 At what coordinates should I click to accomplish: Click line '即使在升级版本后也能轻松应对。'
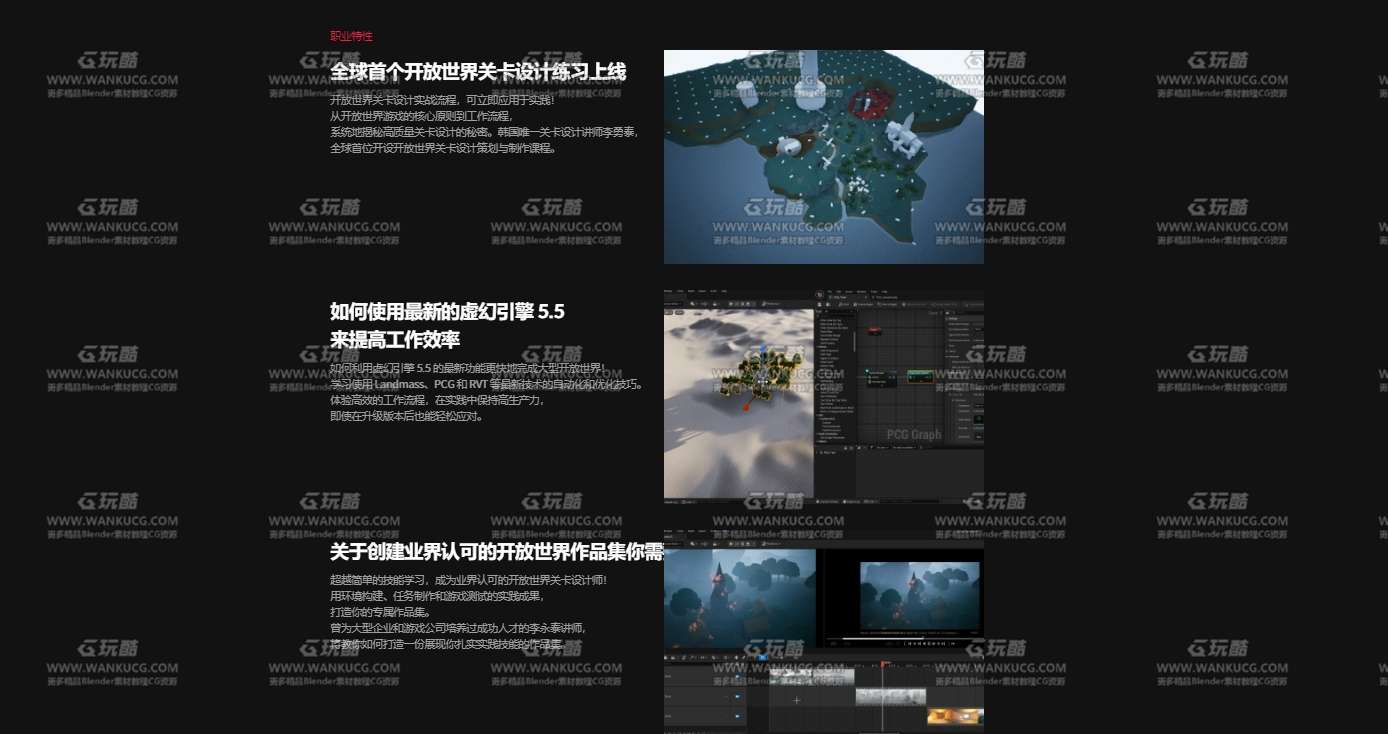[x=407, y=416]
